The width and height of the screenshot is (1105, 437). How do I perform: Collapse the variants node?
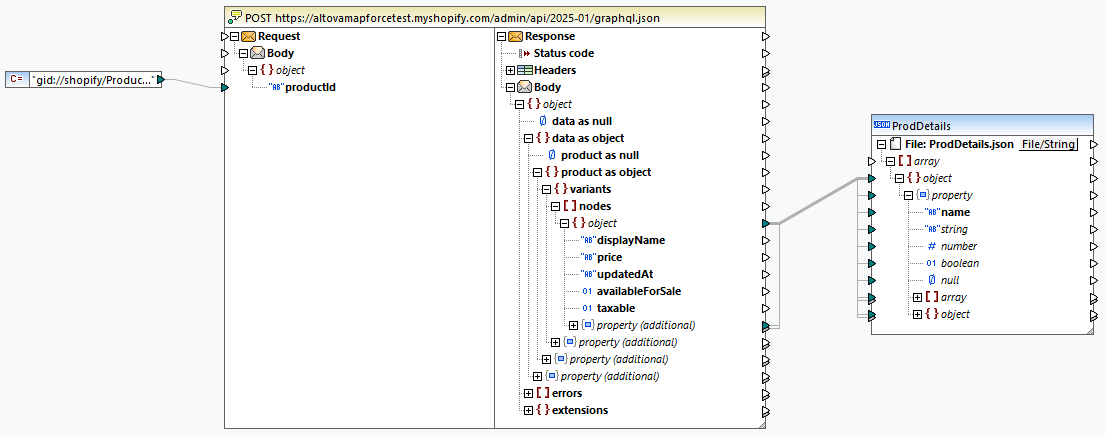[x=546, y=189]
